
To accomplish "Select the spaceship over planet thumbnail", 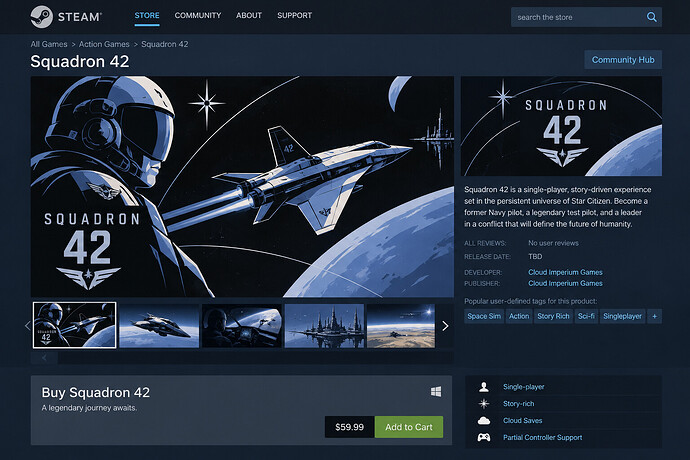I will [x=159, y=326].
